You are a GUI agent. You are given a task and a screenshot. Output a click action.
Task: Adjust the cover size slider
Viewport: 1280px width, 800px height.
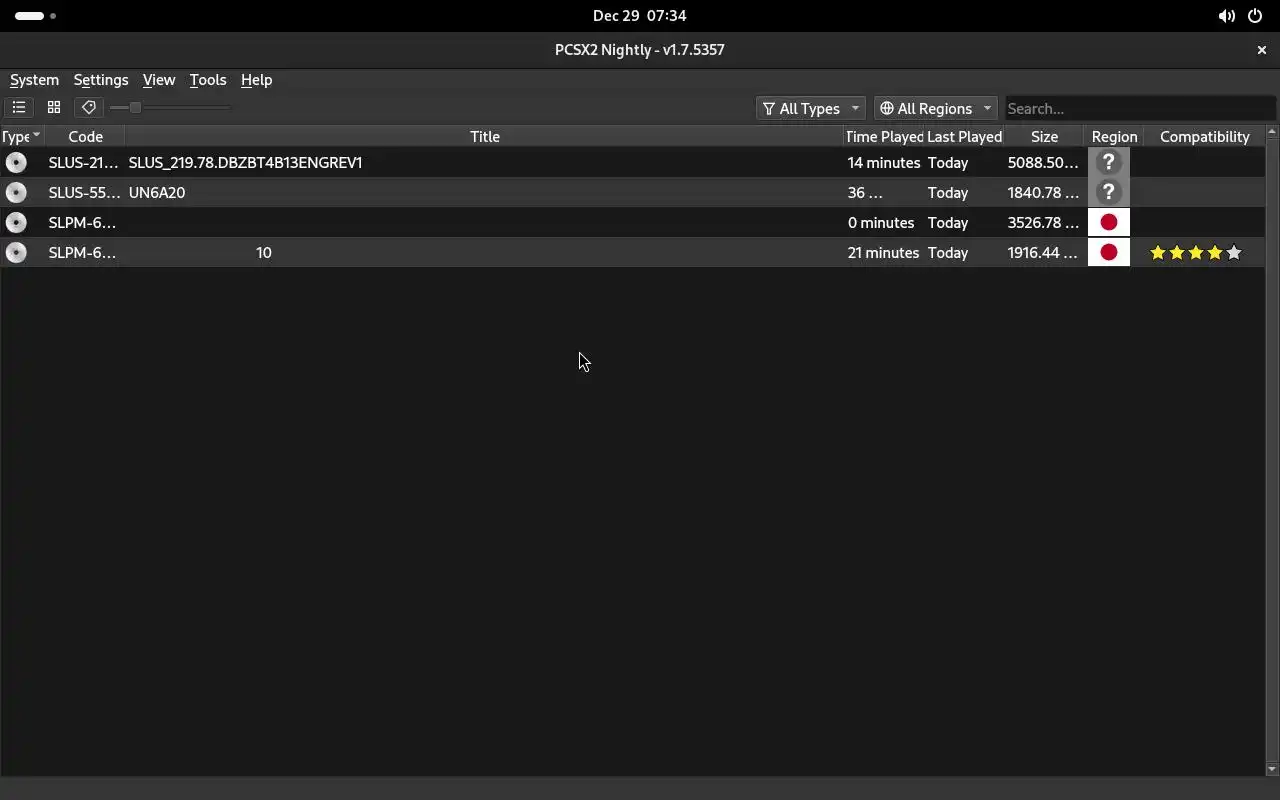170,107
